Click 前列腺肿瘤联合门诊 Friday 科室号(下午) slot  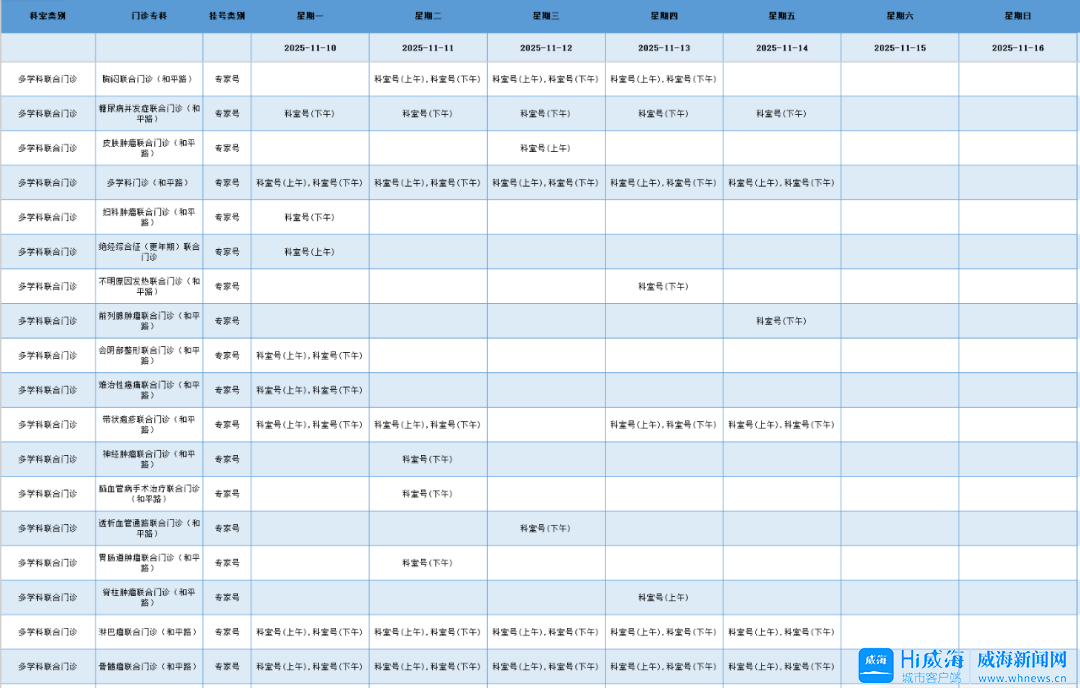click(781, 321)
